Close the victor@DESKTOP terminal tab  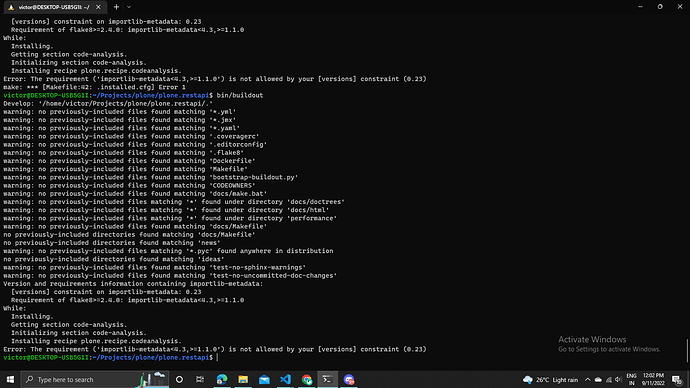pyautogui.click(x=98, y=7)
